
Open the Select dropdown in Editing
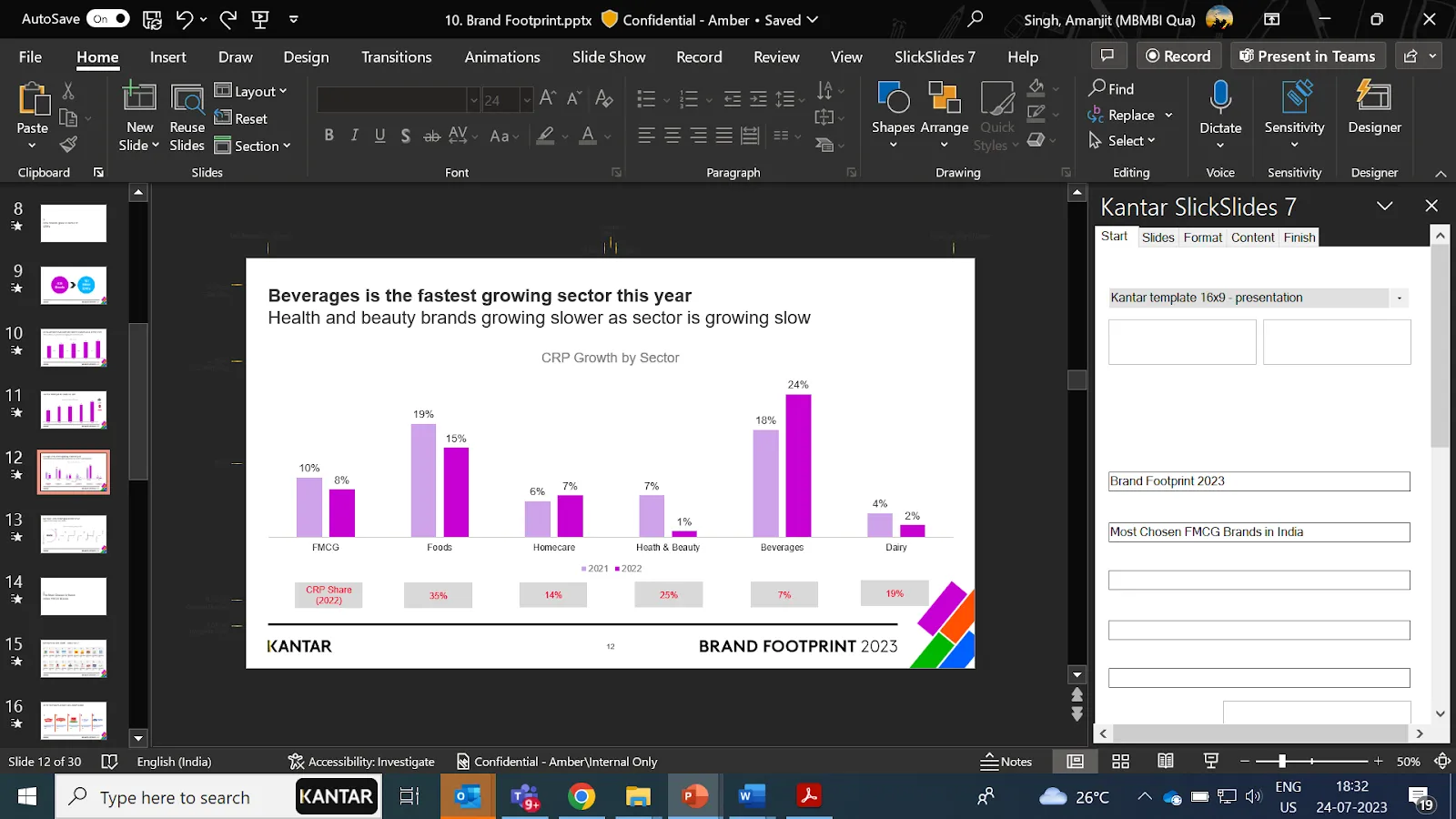click(x=1122, y=140)
